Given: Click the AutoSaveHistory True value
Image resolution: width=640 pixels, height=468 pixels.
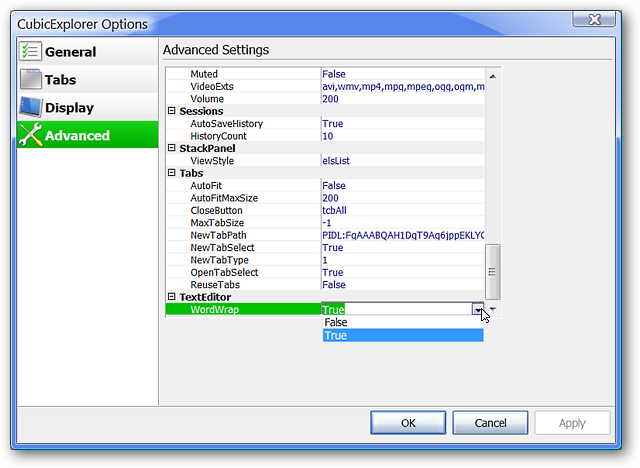Looking at the screenshot, I should click(x=333, y=124).
